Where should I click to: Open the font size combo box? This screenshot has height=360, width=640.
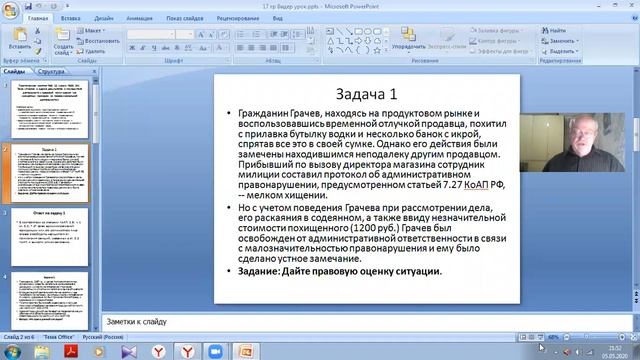[x=185, y=35]
